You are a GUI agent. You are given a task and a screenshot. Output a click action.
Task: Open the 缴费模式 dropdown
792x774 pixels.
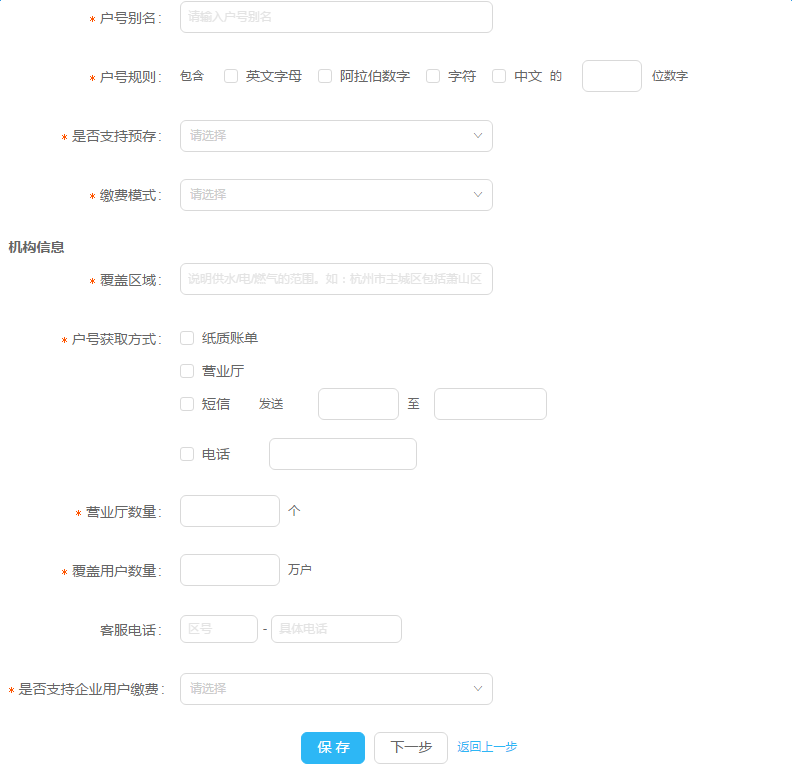click(336, 195)
